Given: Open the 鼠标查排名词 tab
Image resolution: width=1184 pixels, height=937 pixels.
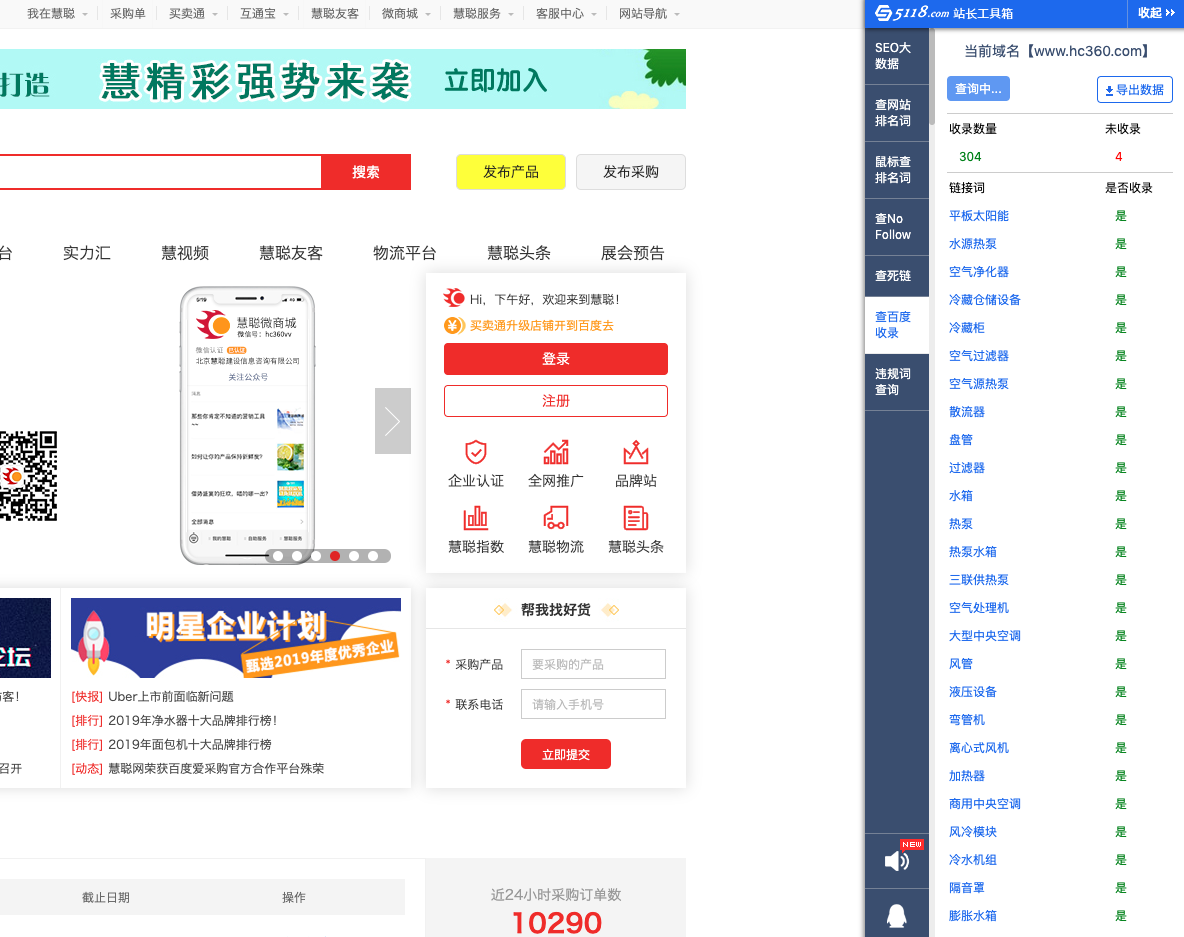Looking at the screenshot, I should click(896, 170).
